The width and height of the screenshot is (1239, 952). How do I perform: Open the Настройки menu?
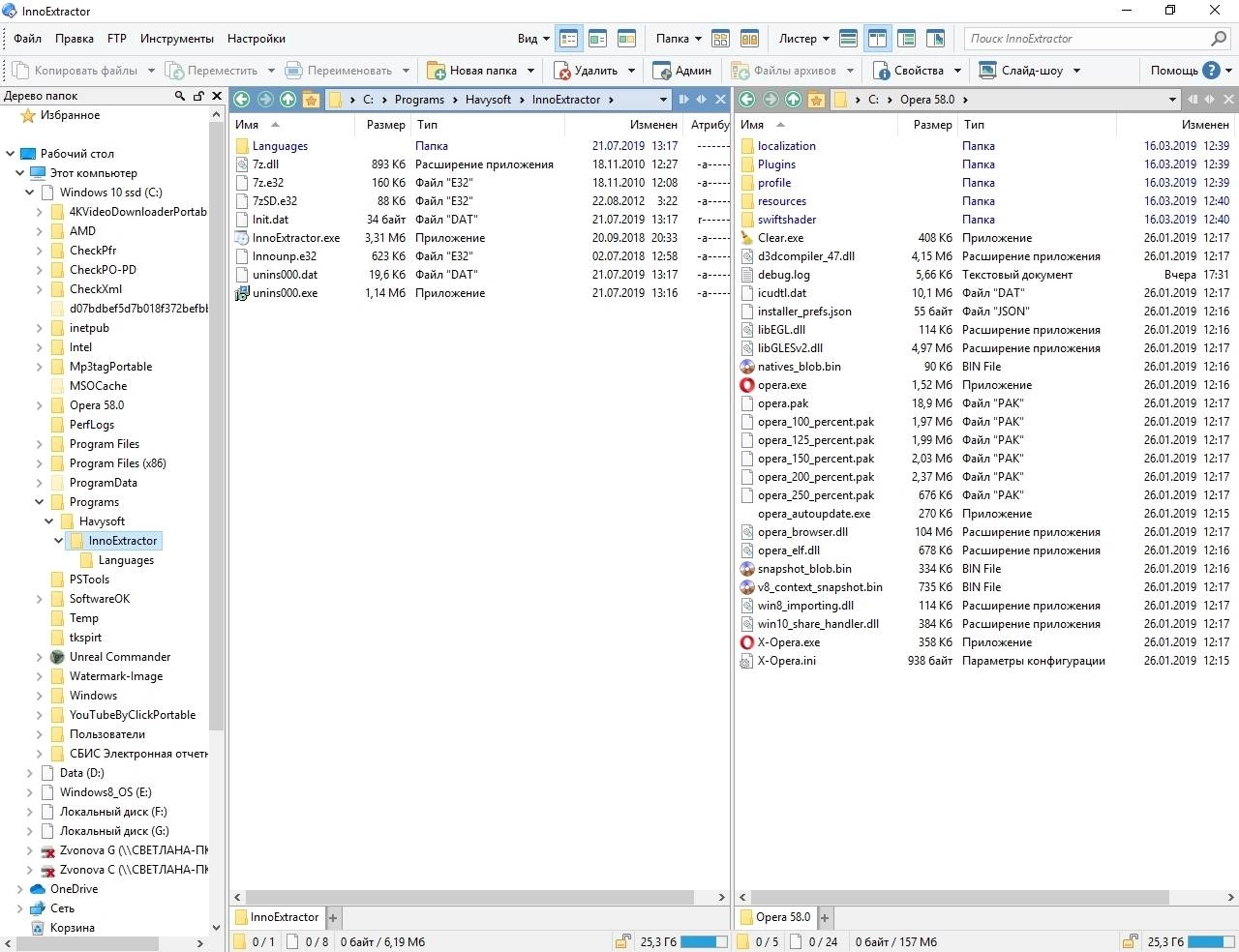(257, 39)
